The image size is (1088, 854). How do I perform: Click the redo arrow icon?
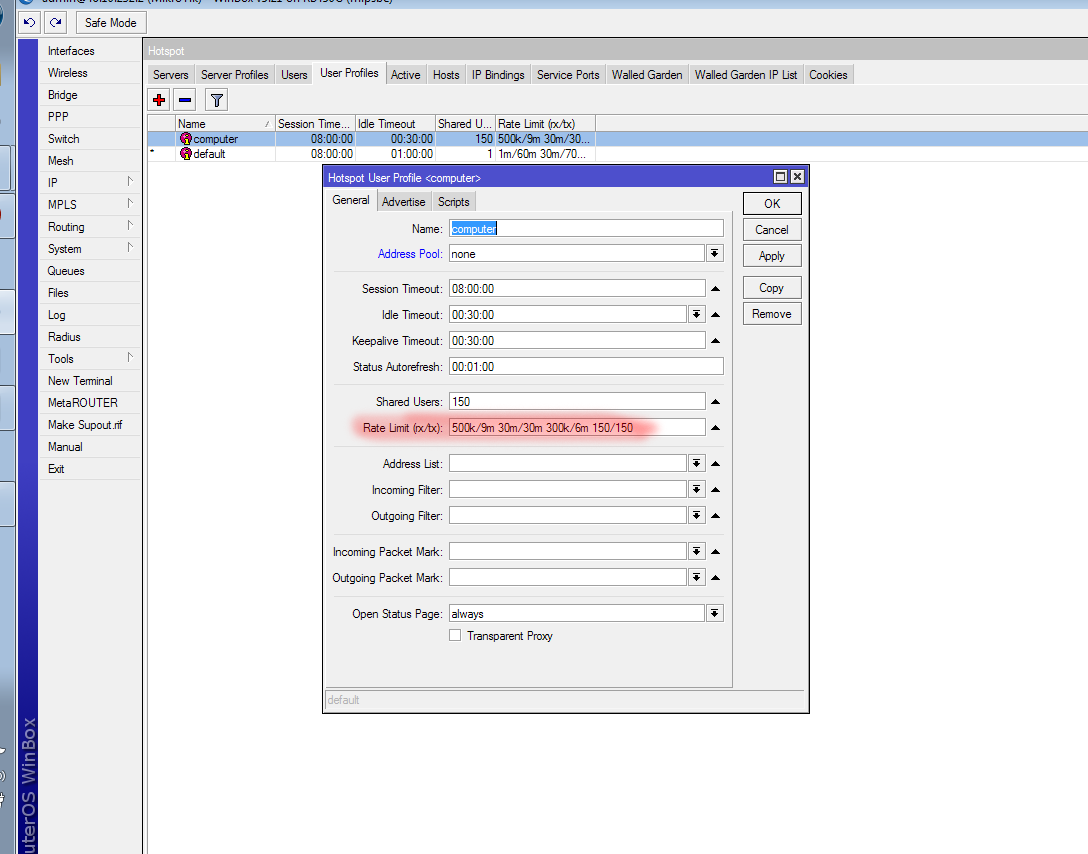point(56,22)
